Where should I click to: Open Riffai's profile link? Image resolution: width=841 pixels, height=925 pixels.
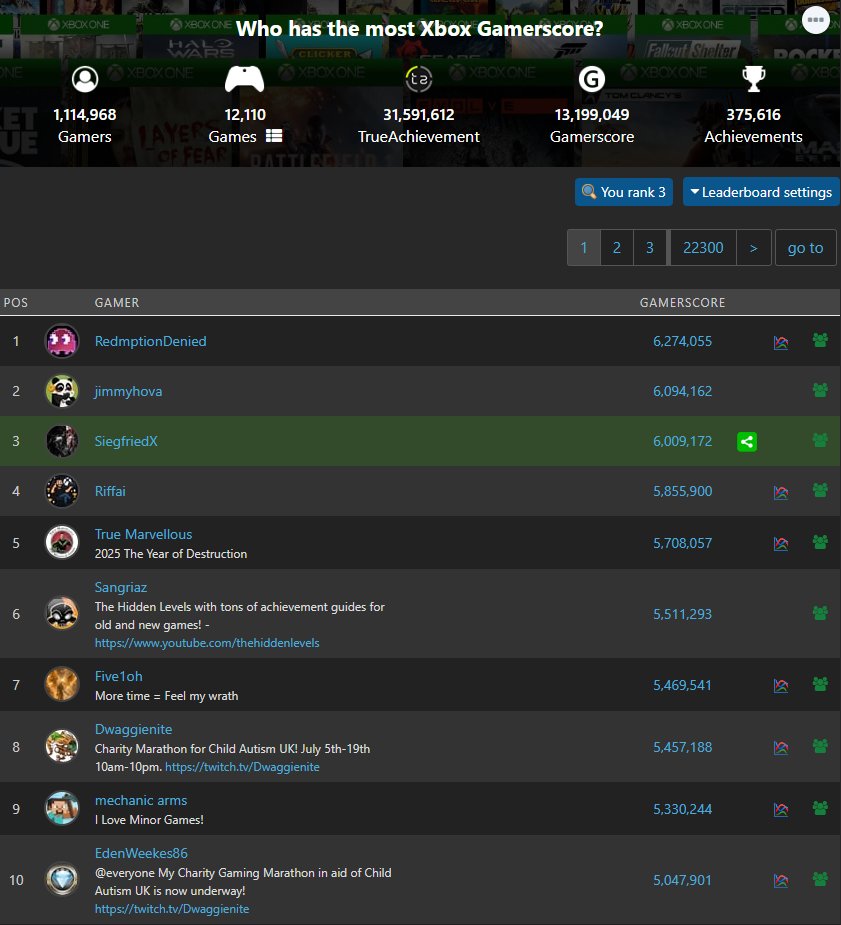[x=110, y=491]
